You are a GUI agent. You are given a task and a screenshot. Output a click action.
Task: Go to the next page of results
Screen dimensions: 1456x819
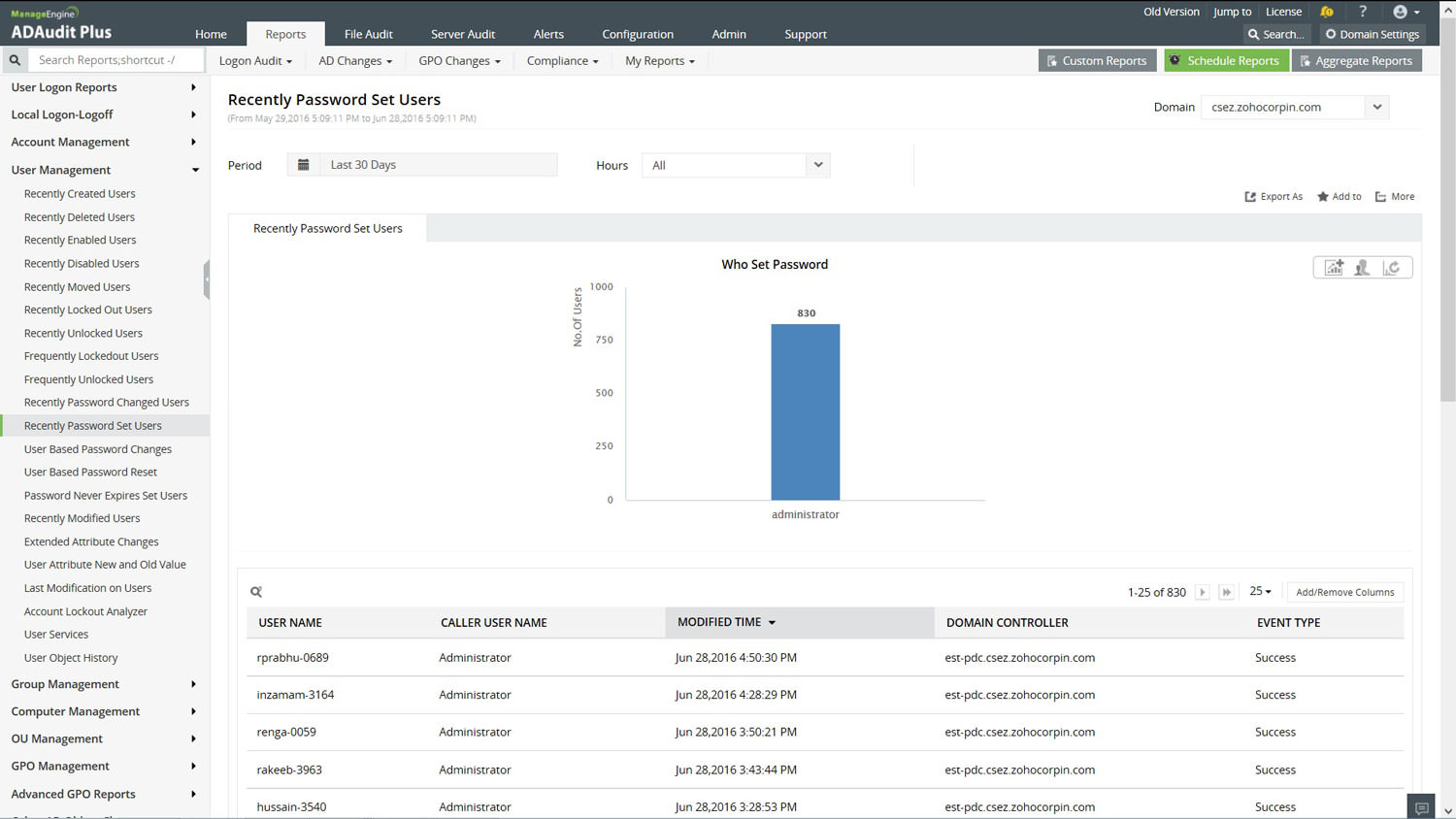[1203, 592]
